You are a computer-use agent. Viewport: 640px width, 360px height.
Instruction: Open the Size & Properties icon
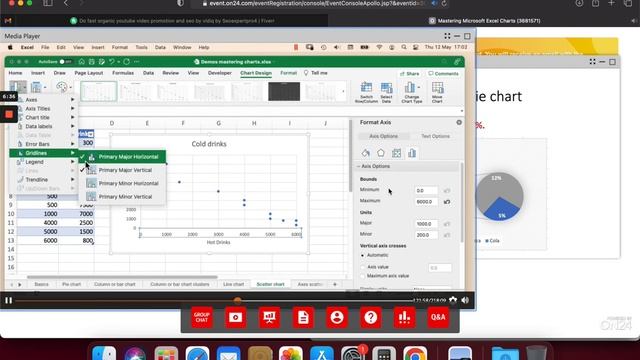(x=396, y=153)
